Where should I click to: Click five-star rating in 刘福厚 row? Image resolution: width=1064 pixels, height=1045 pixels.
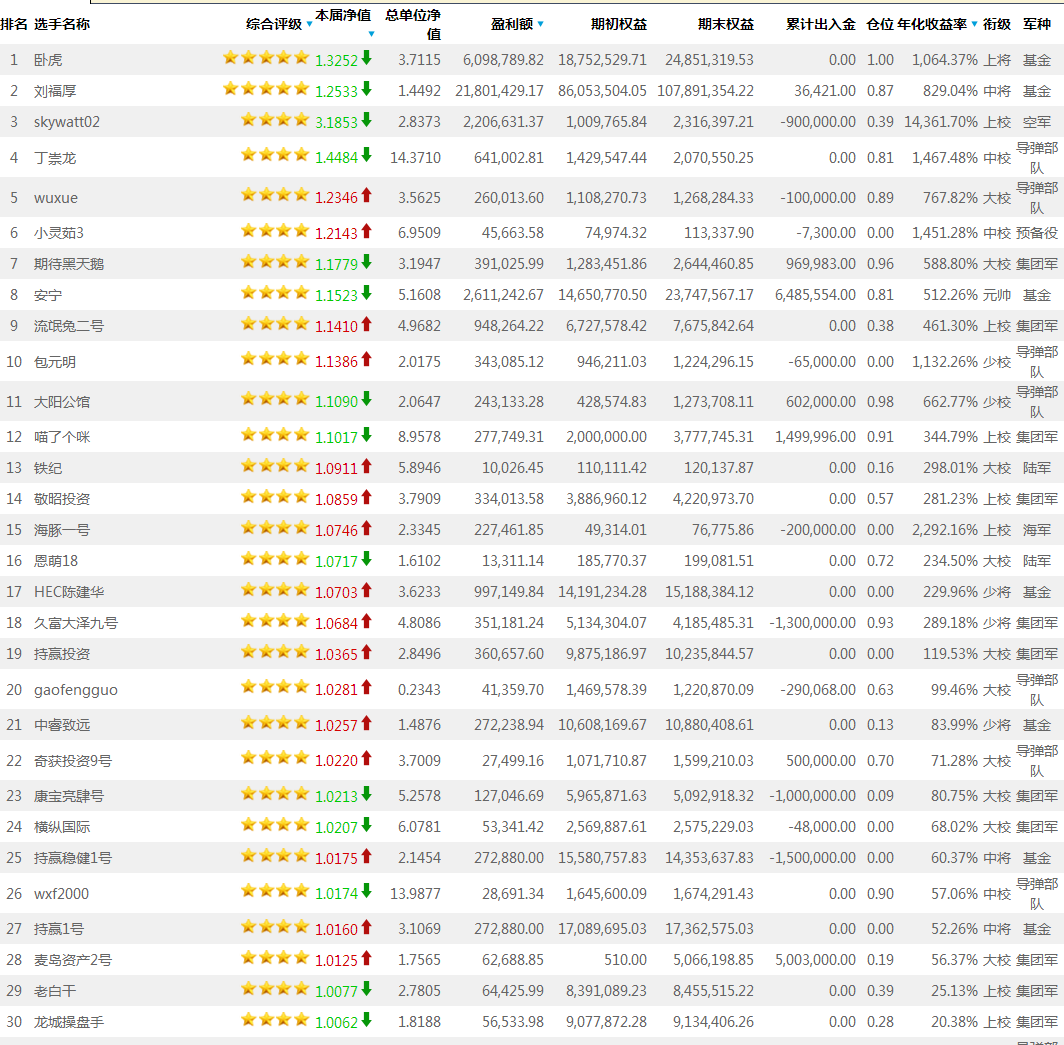[x=266, y=88]
